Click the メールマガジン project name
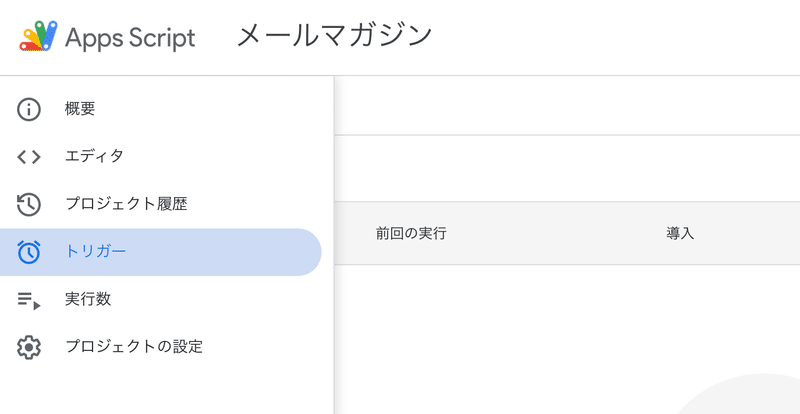 (x=335, y=36)
